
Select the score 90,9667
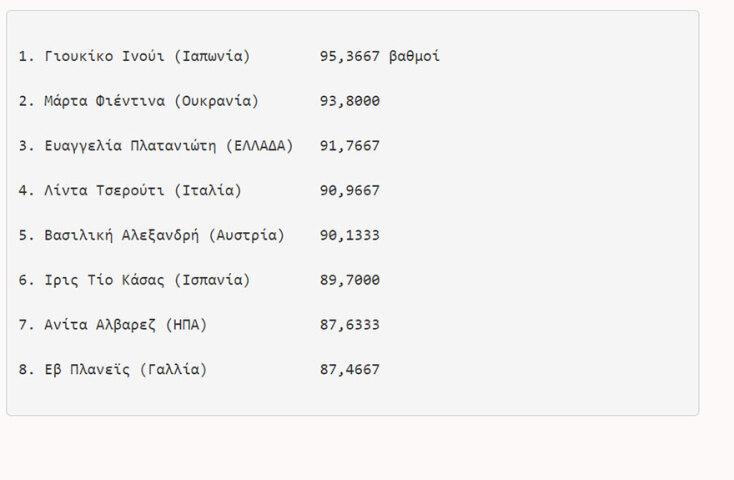349,191
